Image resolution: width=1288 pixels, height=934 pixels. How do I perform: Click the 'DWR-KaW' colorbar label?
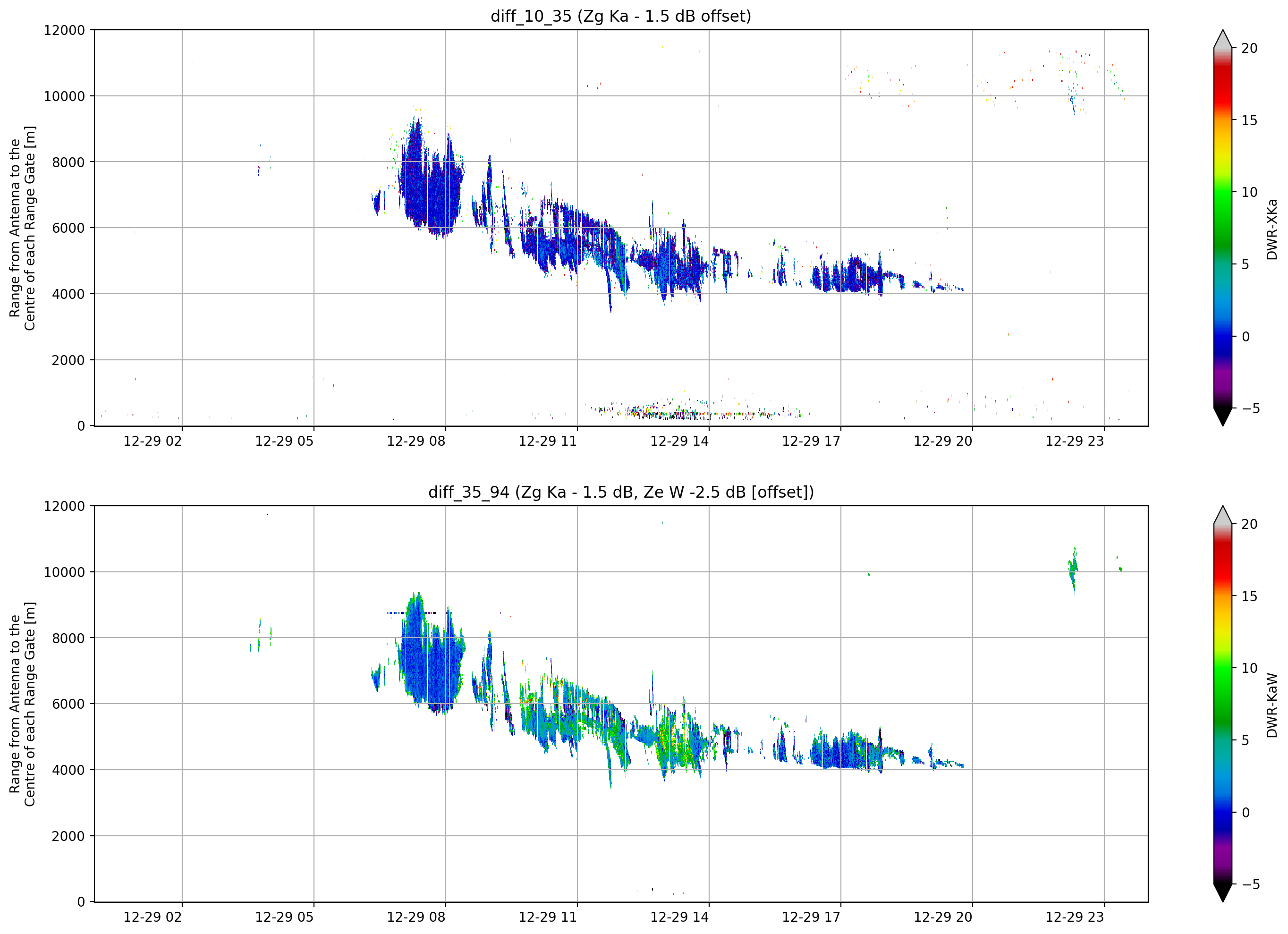point(1271,705)
